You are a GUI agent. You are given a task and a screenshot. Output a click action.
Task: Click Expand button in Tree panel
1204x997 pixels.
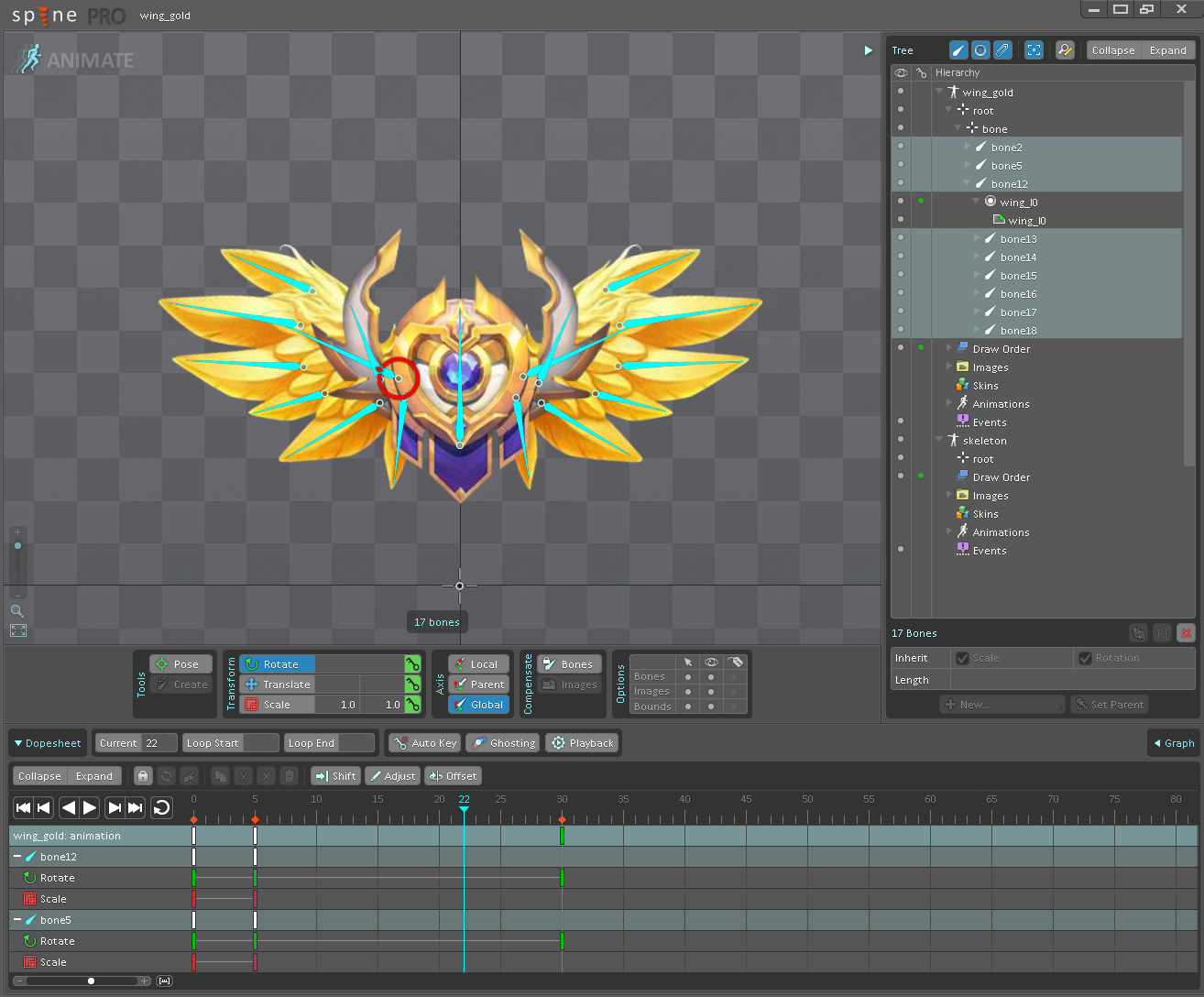tap(1167, 50)
